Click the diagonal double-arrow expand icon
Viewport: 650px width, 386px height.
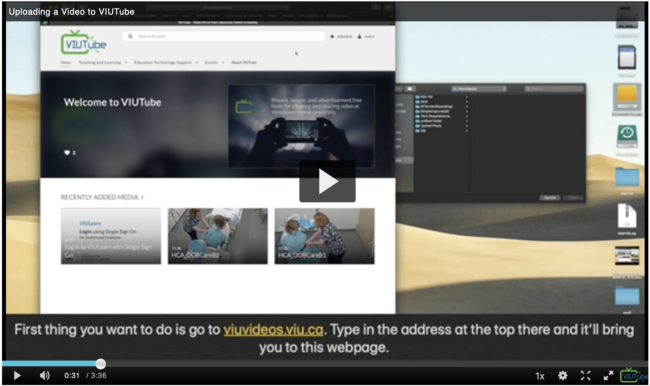(x=608, y=376)
